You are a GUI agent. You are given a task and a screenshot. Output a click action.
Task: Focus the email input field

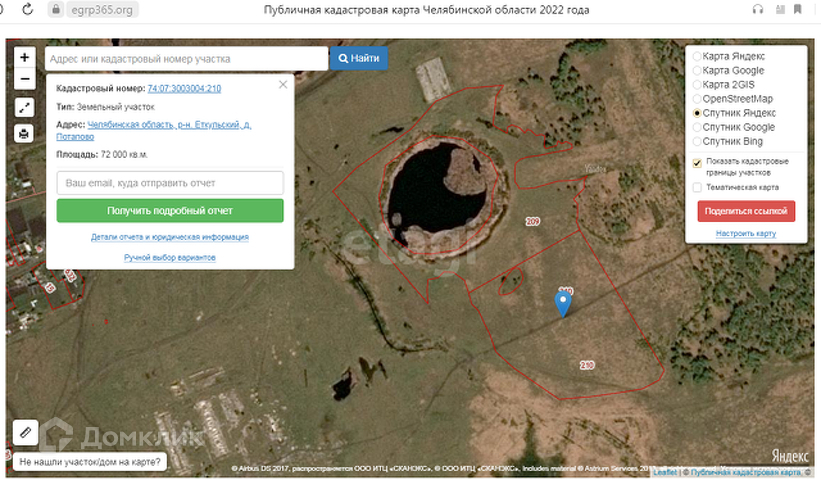point(170,184)
